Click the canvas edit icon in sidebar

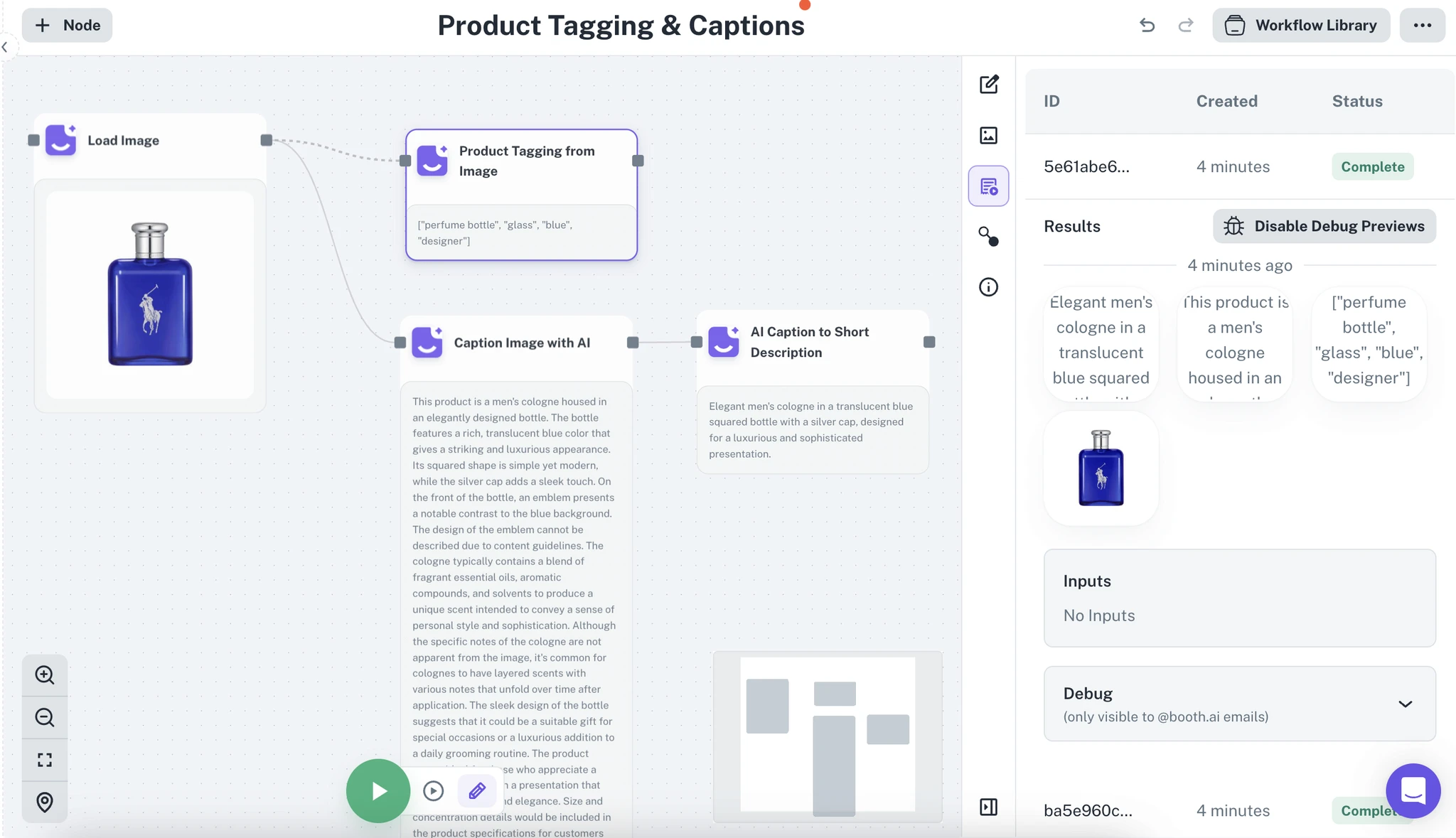tap(988, 84)
